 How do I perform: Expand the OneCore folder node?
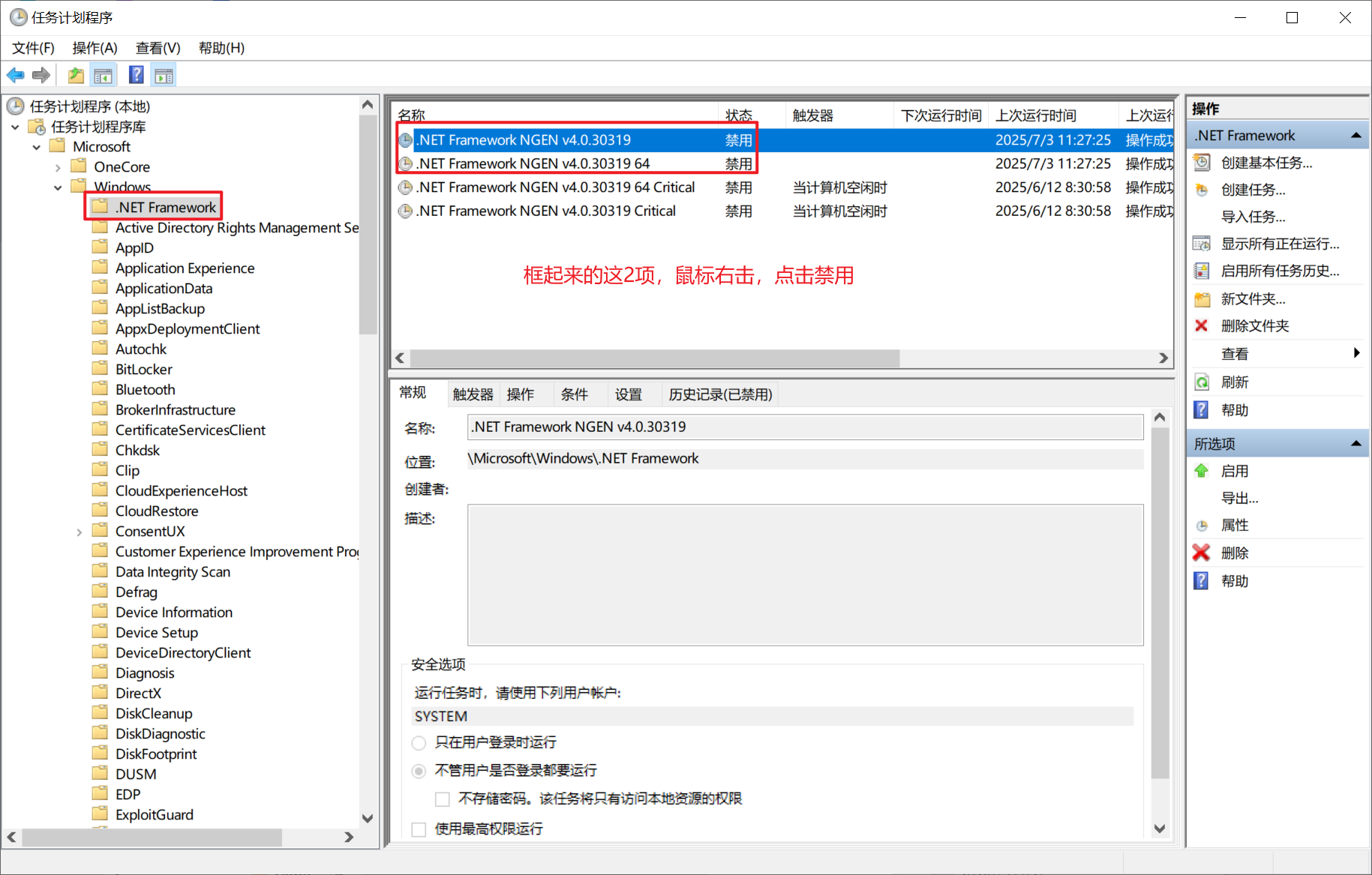pyautogui.click(x=58, y=167)
